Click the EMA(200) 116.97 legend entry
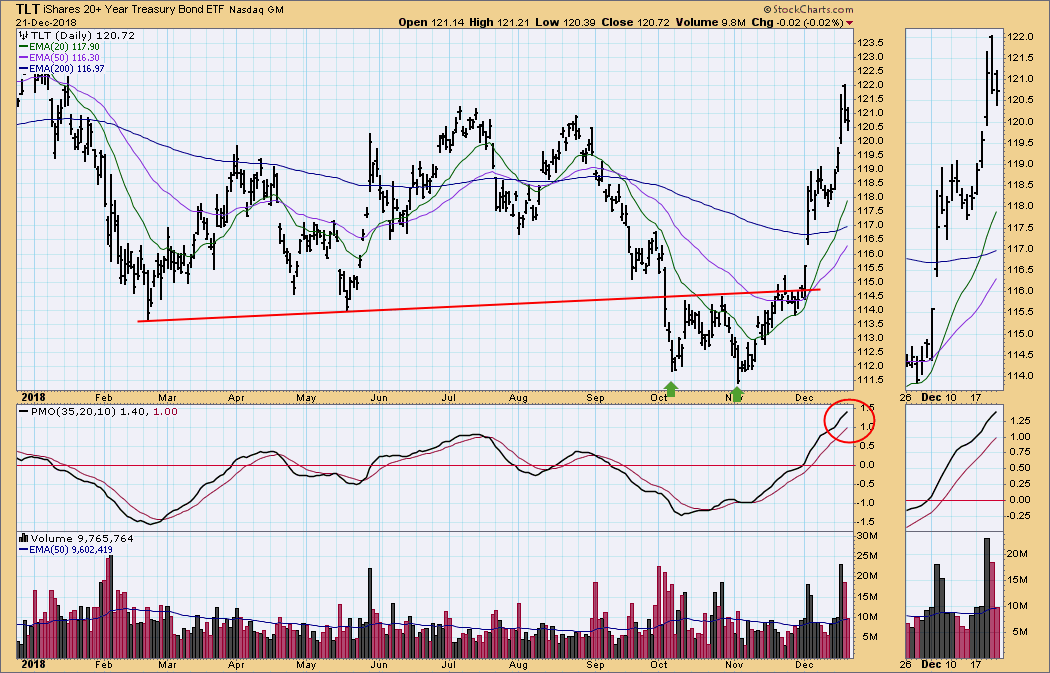Image resolution: width=1050 pixels, height=673 pixels. point(67,68)
